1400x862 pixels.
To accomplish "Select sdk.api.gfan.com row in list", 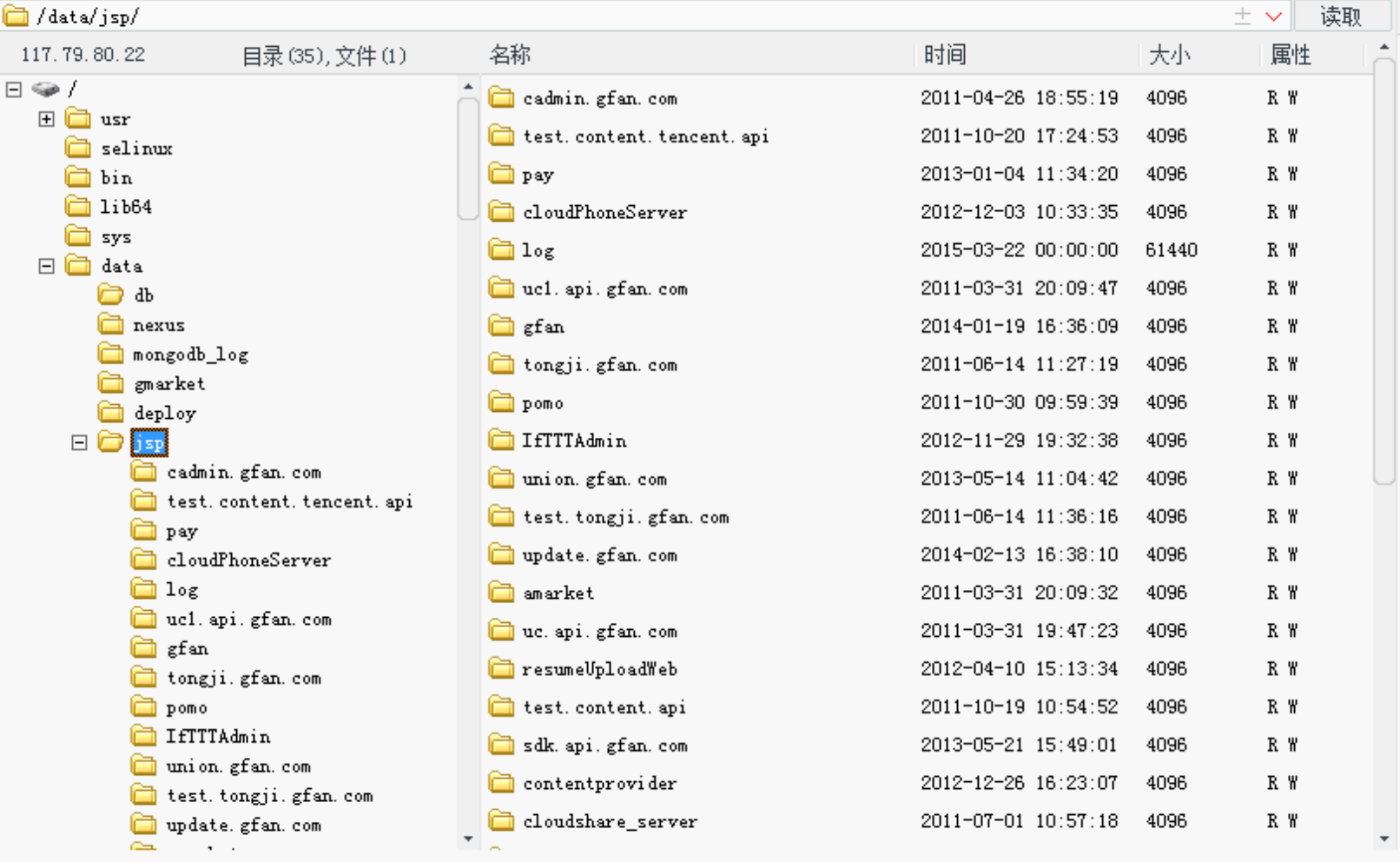I will click(926, 745).
